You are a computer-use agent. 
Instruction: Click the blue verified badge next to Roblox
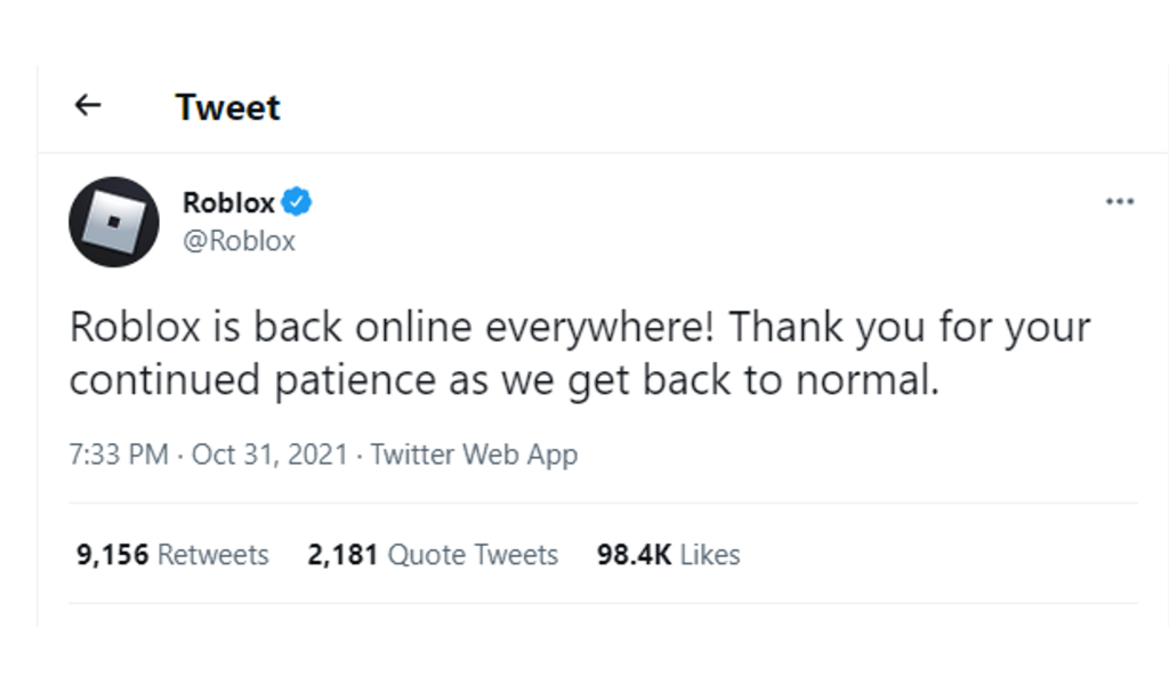pos(296,201)
